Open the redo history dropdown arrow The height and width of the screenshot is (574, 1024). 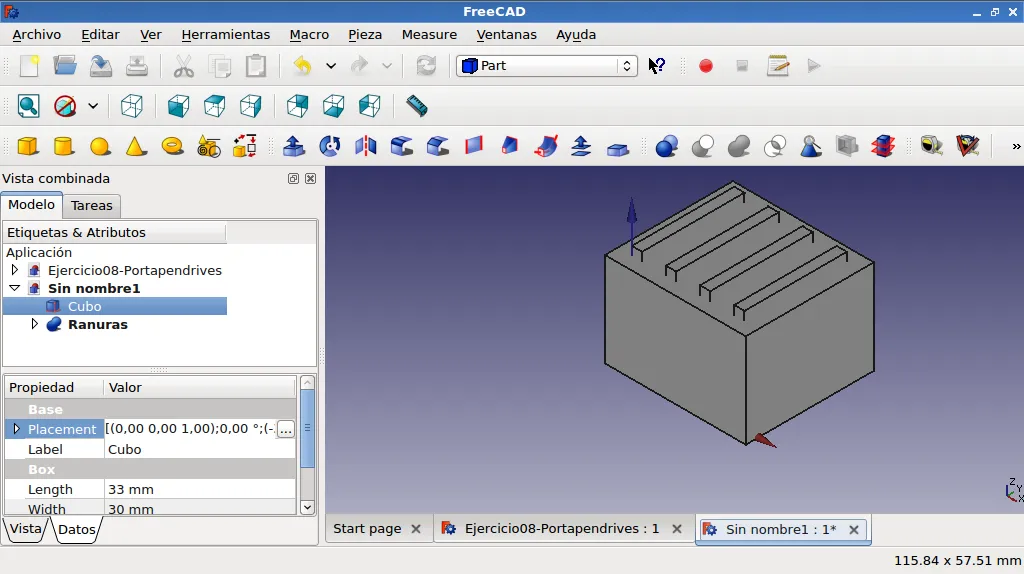387,66
